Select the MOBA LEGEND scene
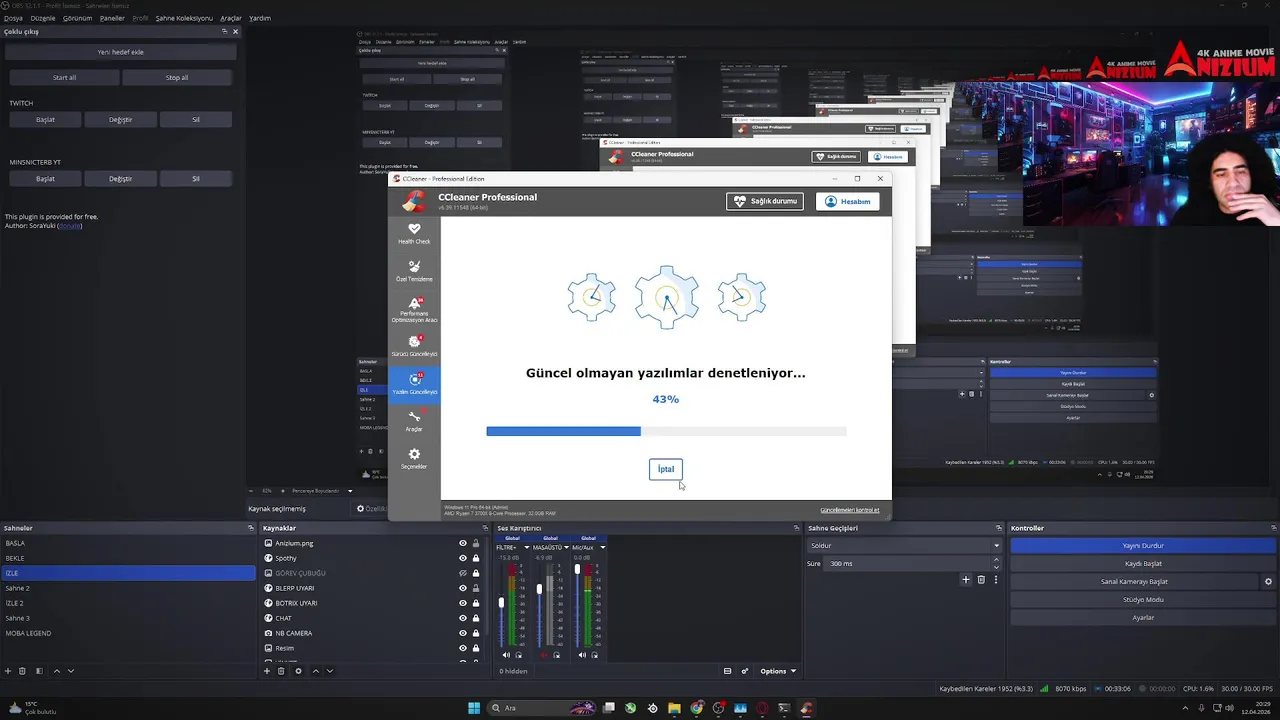Screen dimensions: 1280x720 pos(128,633)
